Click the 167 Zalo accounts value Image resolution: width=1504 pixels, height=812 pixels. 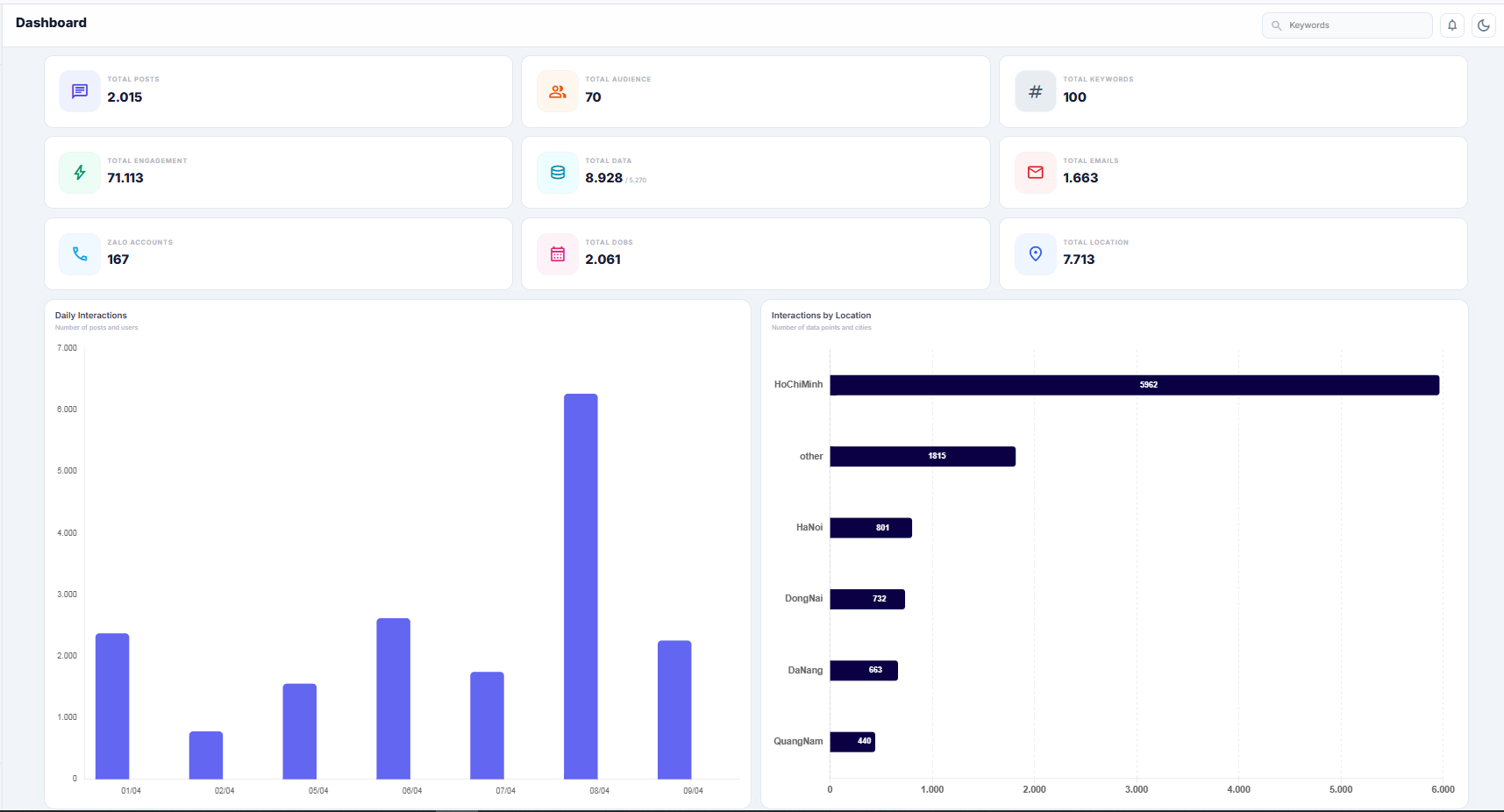pyautogui.click(x=118, y=260)
